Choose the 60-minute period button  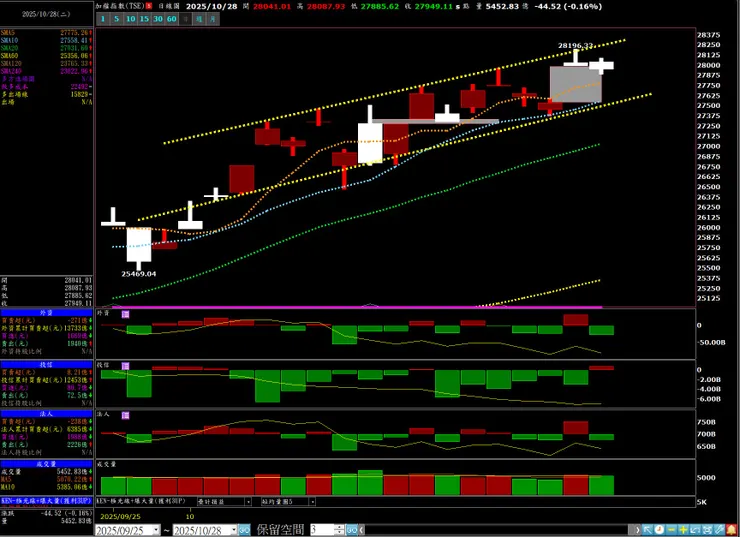pos(171,19)
